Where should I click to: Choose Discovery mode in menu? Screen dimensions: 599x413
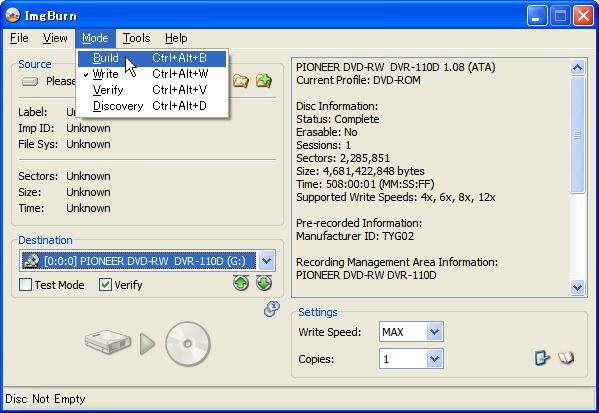[x=152, y=106]
